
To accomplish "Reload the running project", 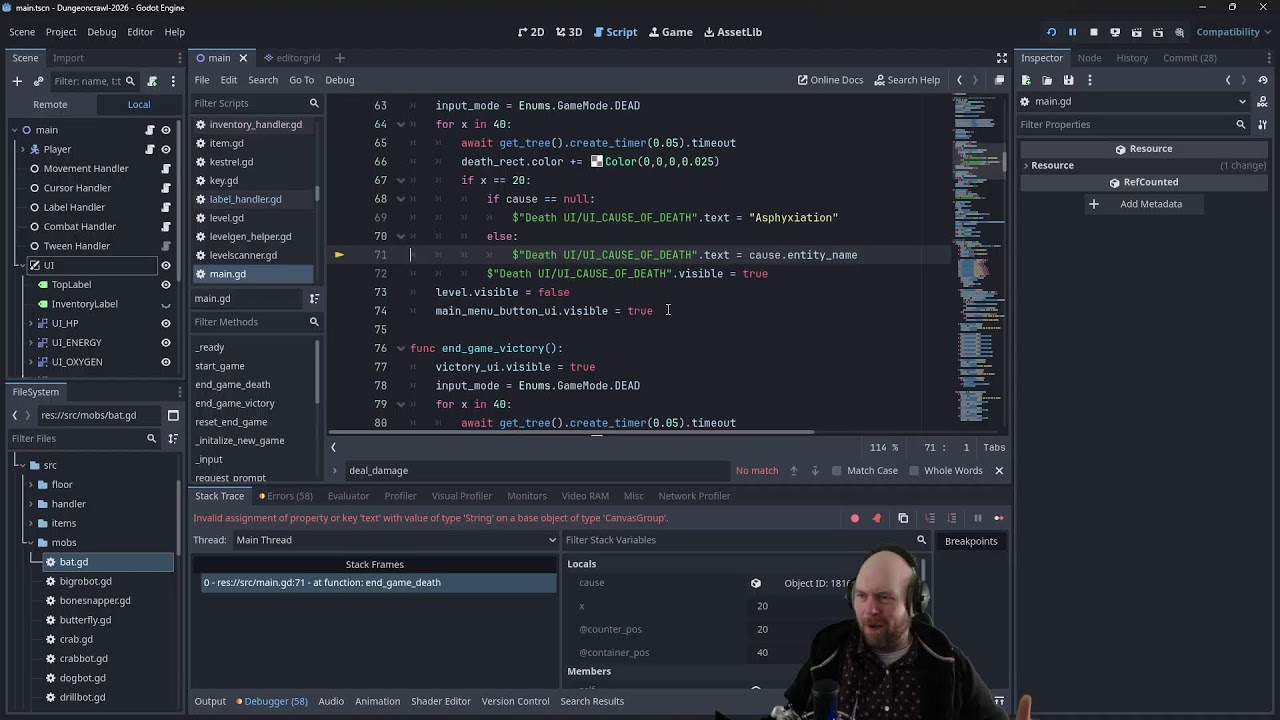I will tap(1051, 32).
